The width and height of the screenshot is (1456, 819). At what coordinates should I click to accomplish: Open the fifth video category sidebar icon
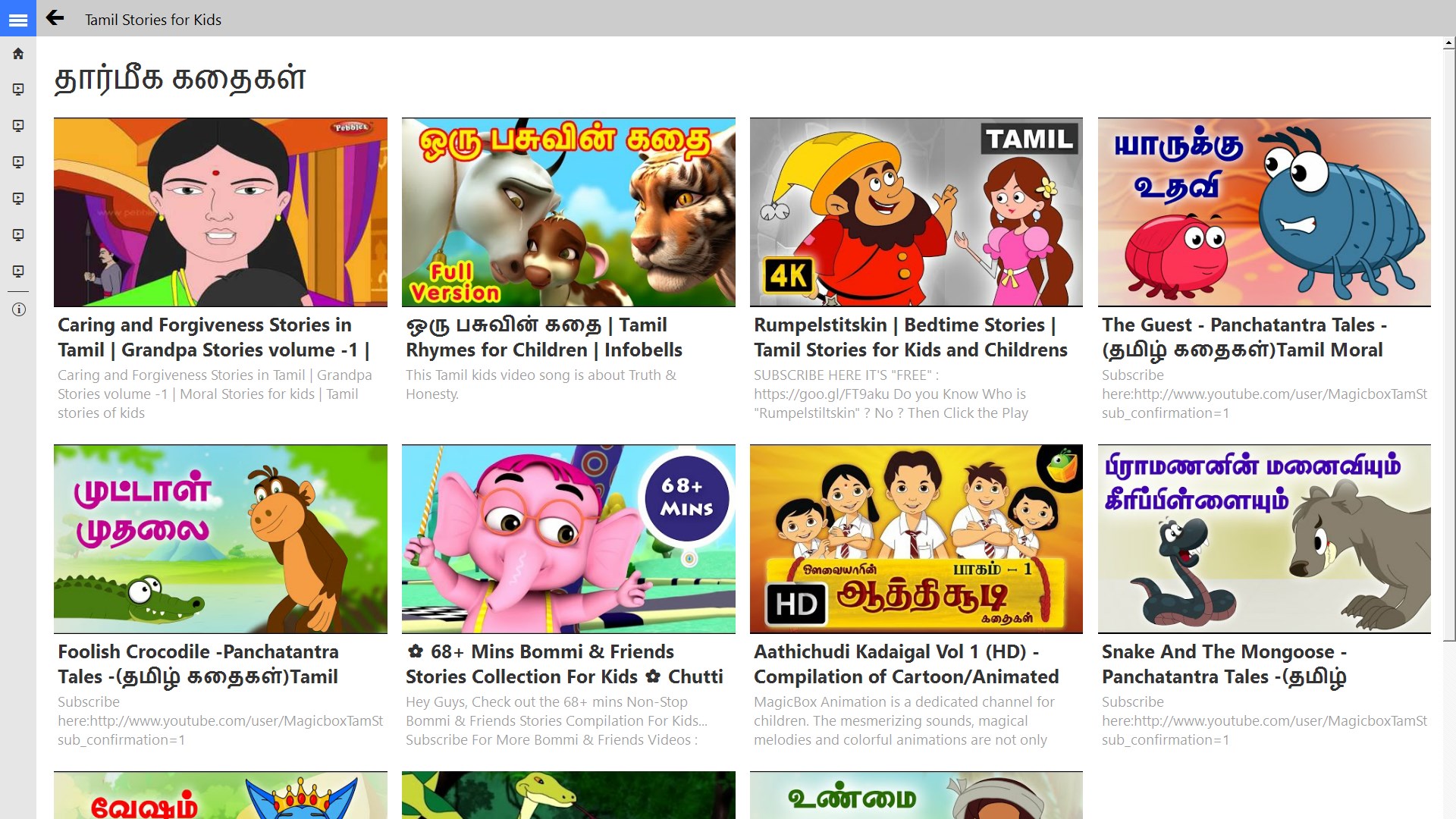[x=18, y=235]
